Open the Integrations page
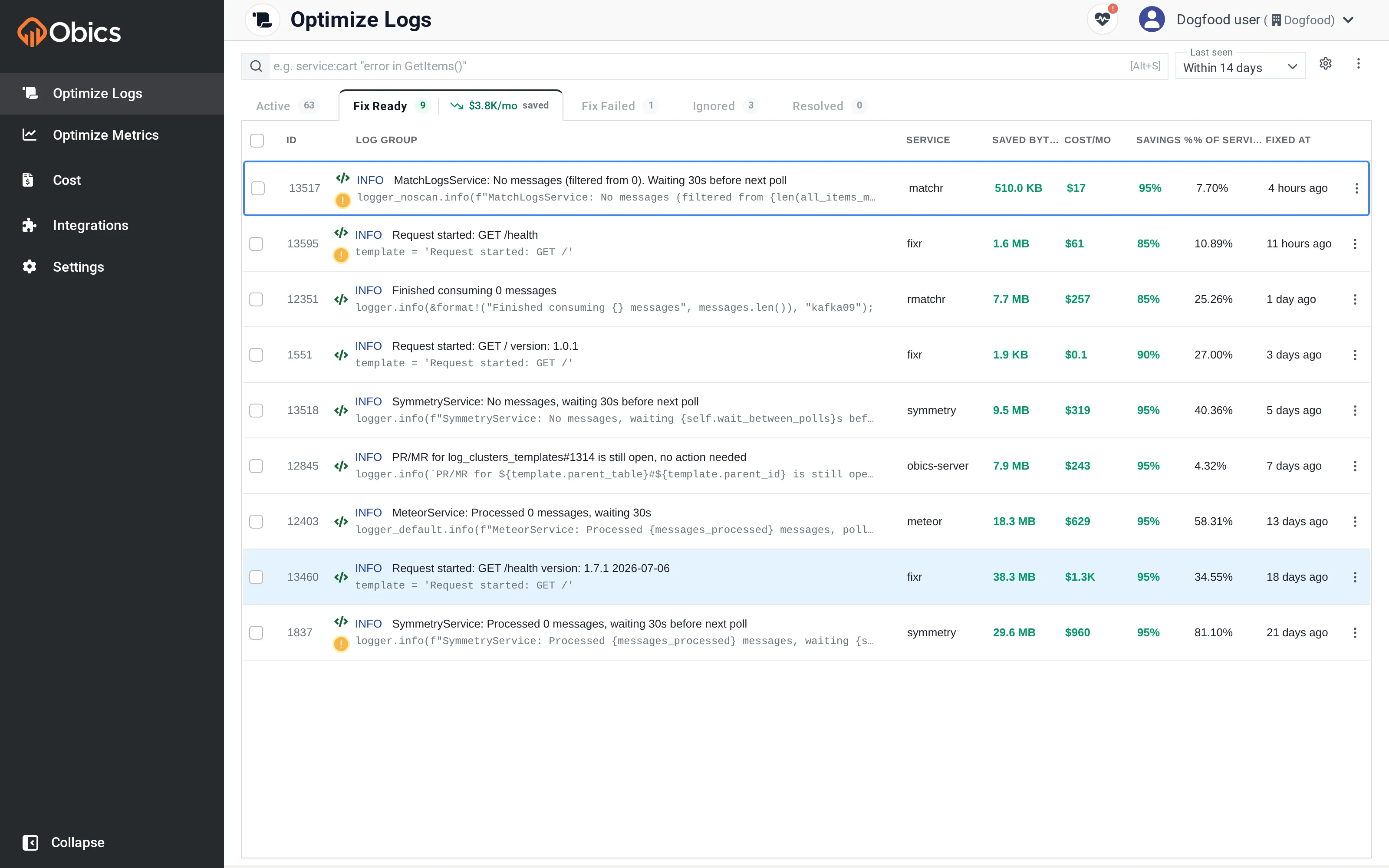Viewport: 1389px width, 868px height. tap(112, 225)
